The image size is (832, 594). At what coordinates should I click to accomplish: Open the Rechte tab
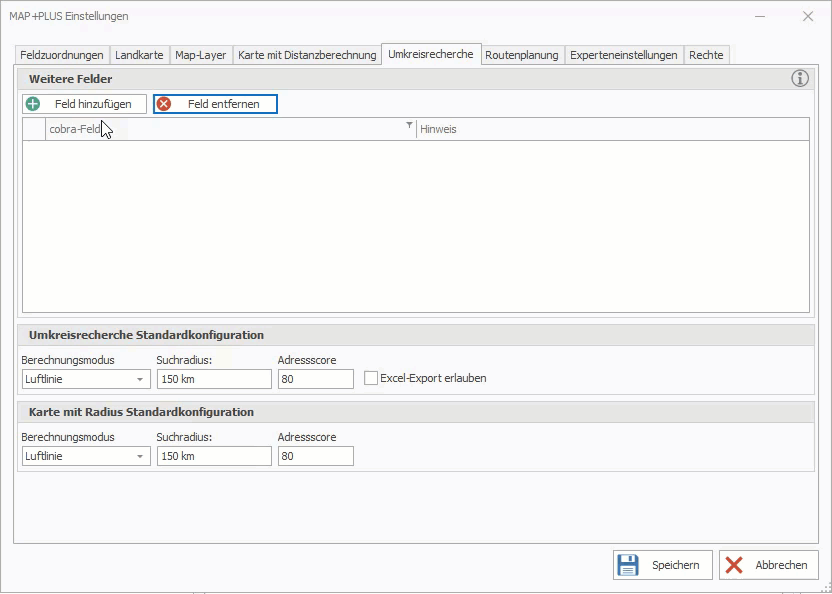pyautogui.click(x=706, y=55)
